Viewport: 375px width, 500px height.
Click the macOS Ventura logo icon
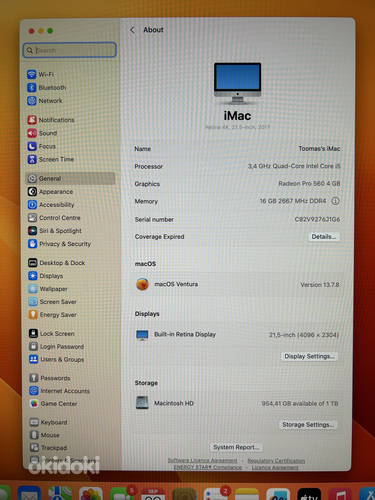142,284
